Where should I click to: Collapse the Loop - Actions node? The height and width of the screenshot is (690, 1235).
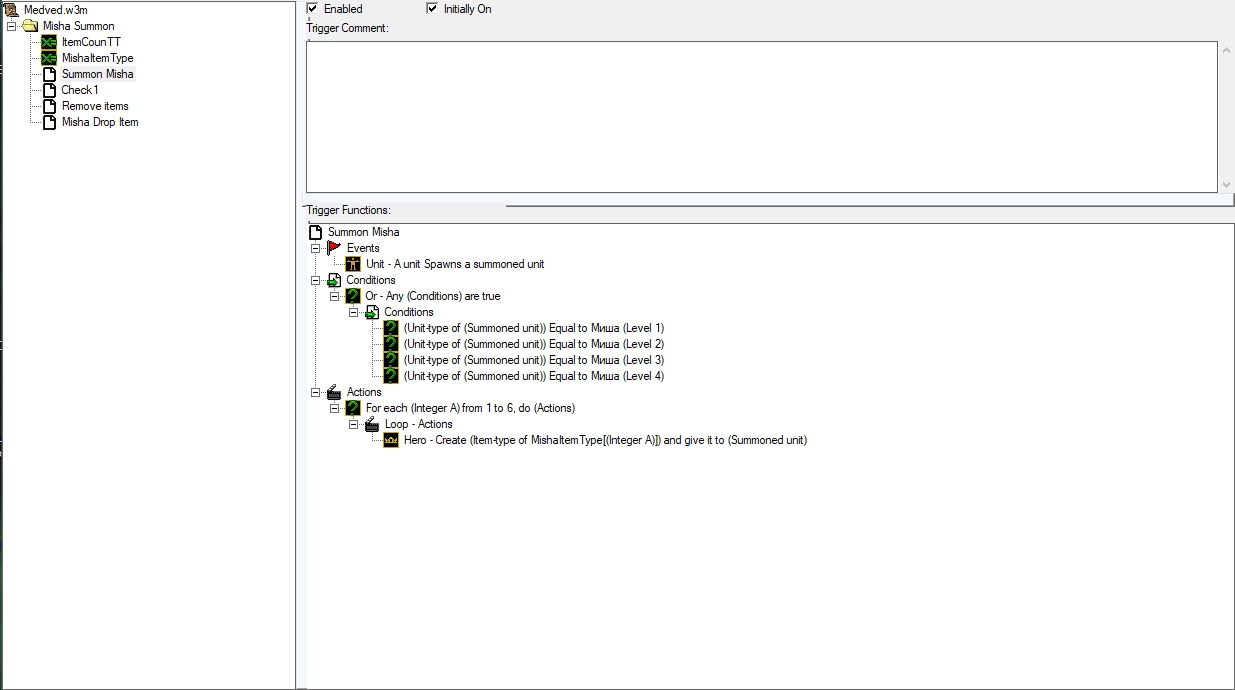[354, 424]
